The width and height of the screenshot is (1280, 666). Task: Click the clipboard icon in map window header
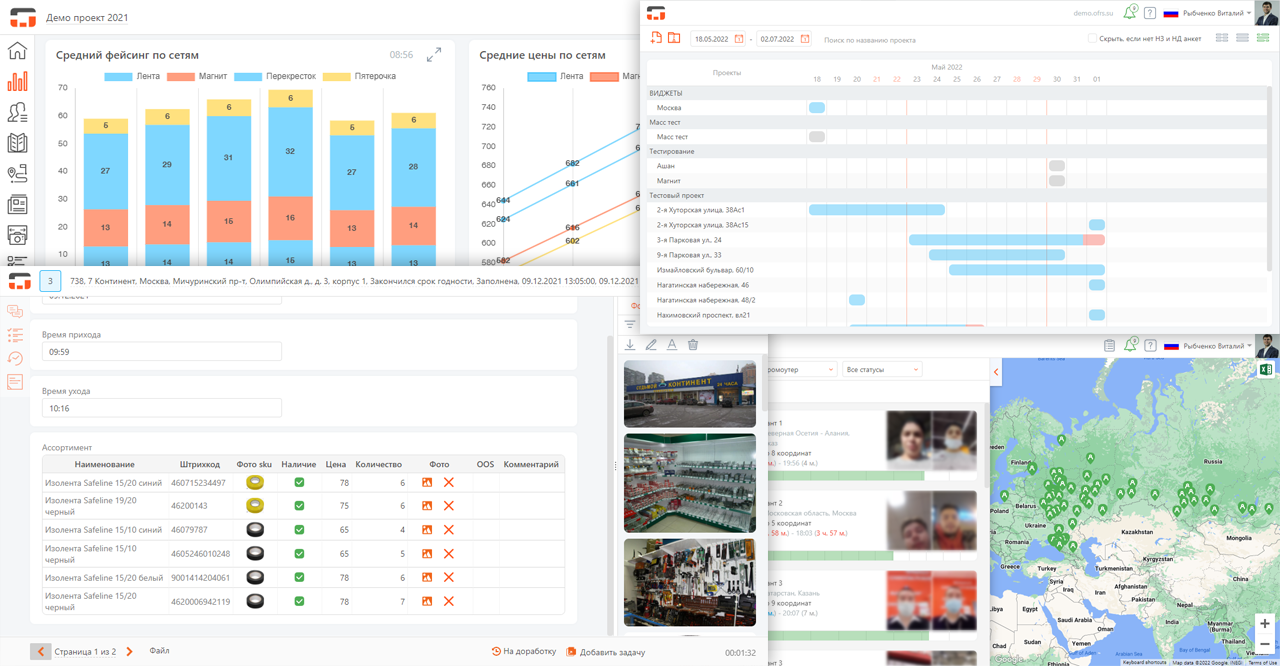coord(1109,346)
